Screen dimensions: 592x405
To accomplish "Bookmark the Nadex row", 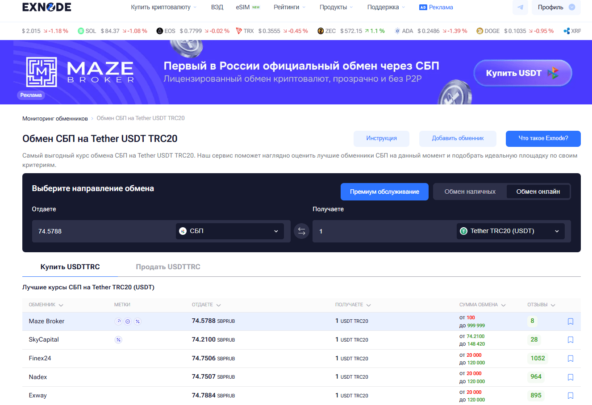I will click(570, 377).
